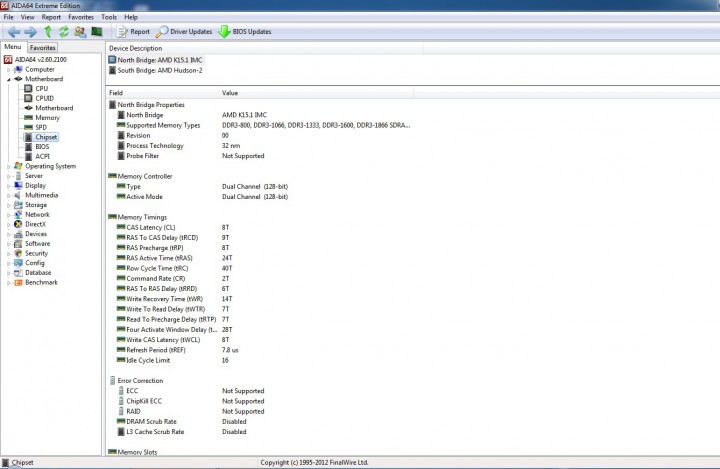Select the L3 Cache Scrub Rate row
This screenshot has width=720, height=469.
pyautogui.click(x=182, y=432)
